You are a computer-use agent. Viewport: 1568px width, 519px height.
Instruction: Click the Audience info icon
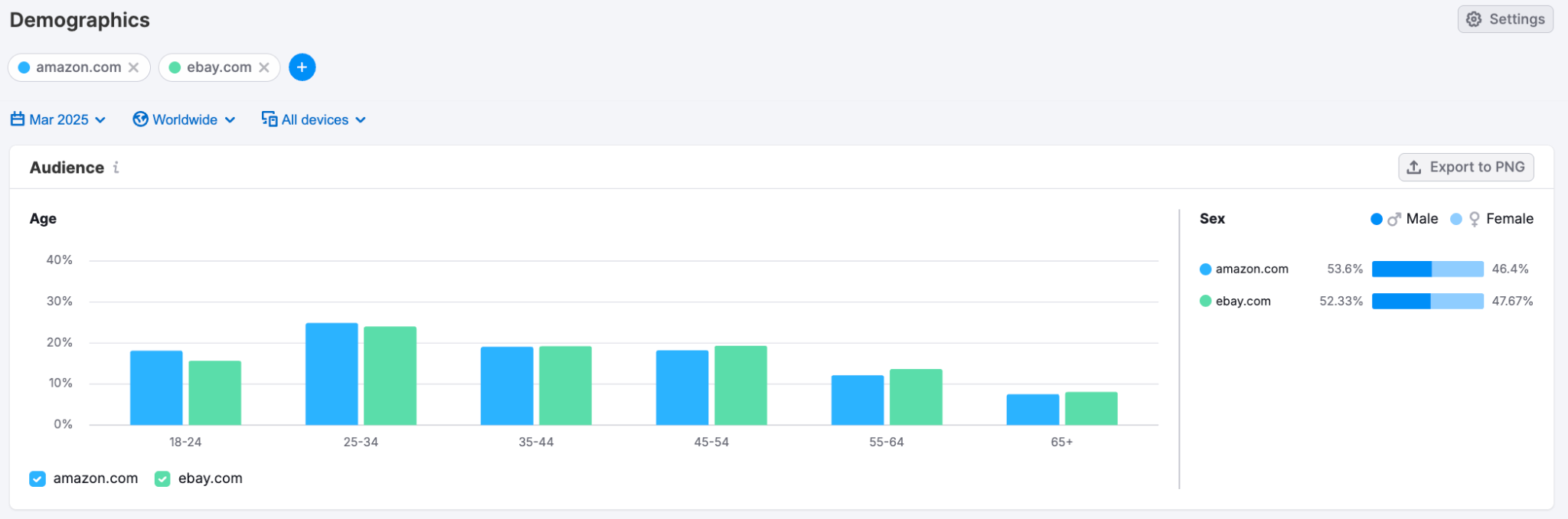click(116, 167)
